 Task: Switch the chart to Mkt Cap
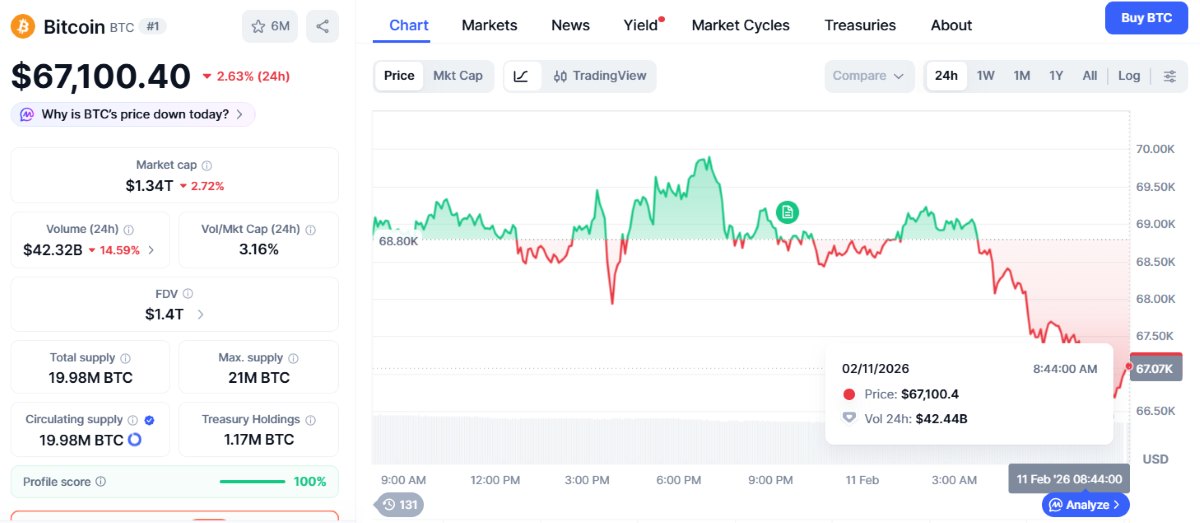point(457,76)
